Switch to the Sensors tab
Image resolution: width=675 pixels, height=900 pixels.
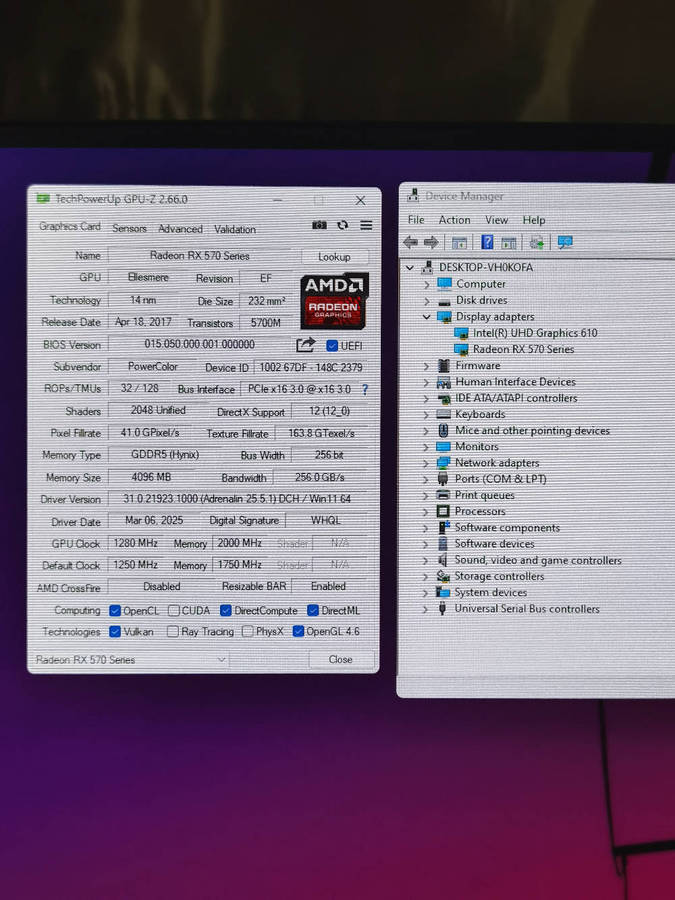point(129,229)
